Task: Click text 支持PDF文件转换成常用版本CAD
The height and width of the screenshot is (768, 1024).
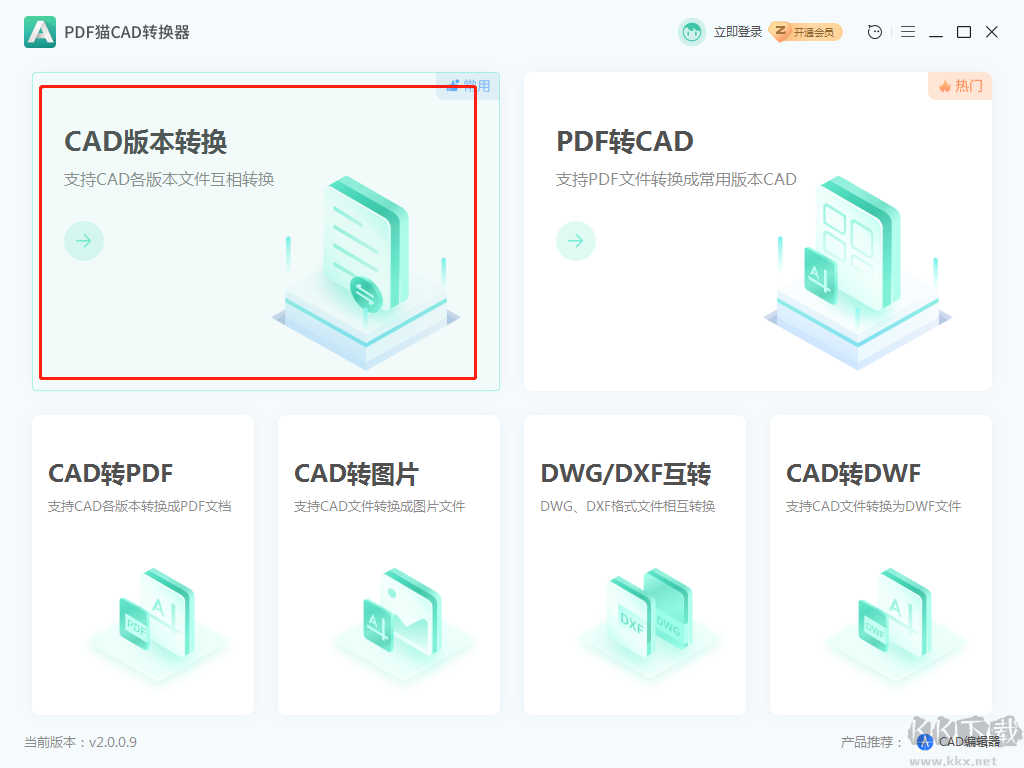Action: click(676, 180)
